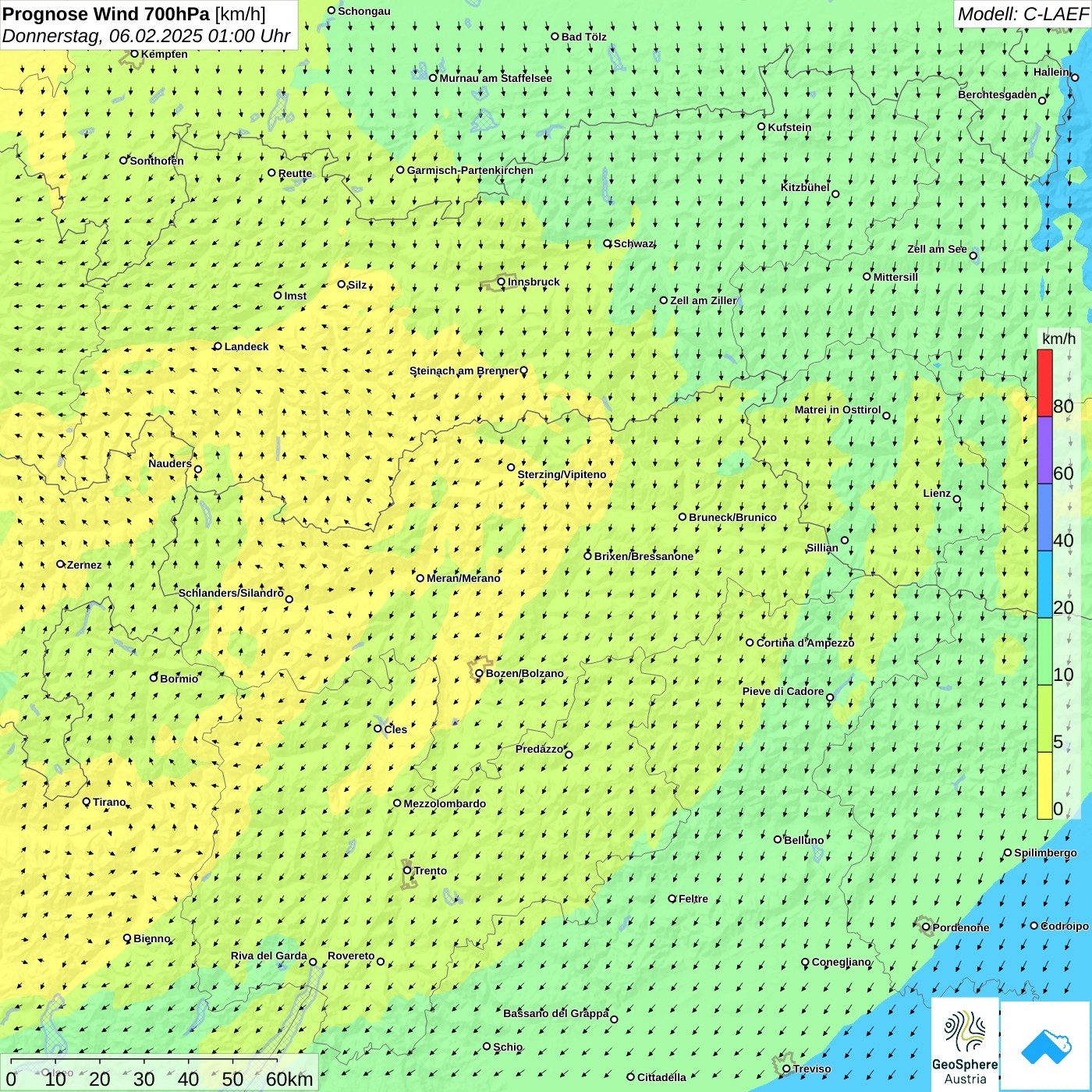Click the Spilimbergo location marker

[1008, 853]
